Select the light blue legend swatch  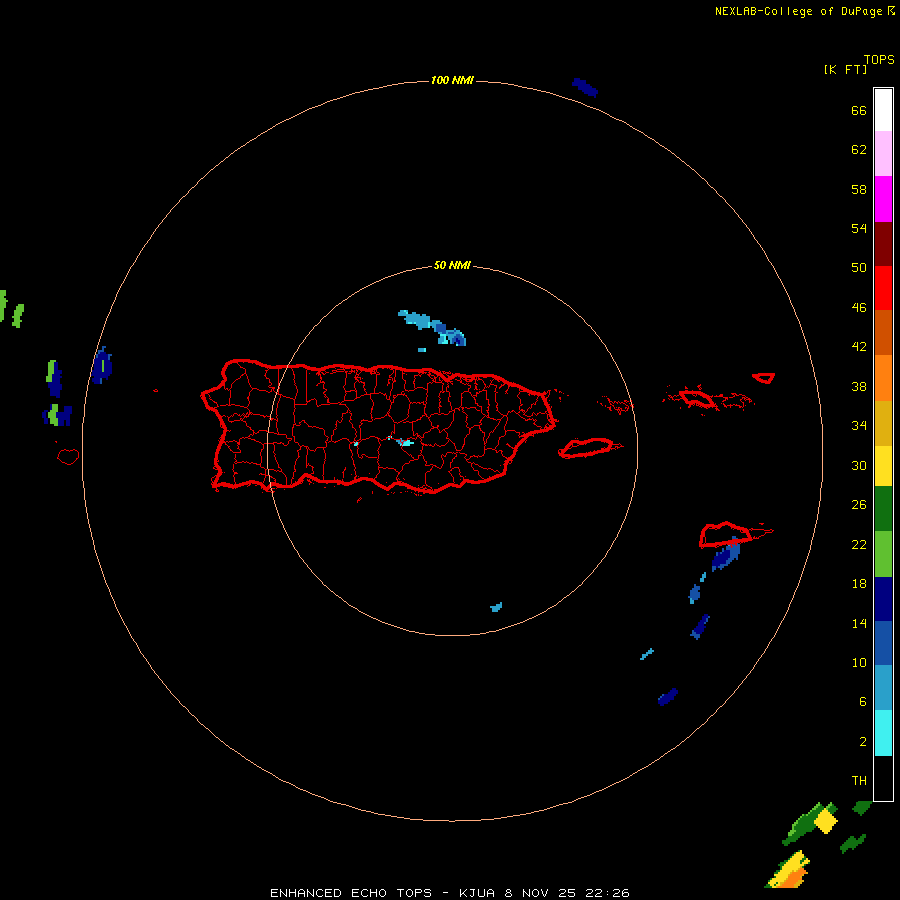(x=883, y=688)
